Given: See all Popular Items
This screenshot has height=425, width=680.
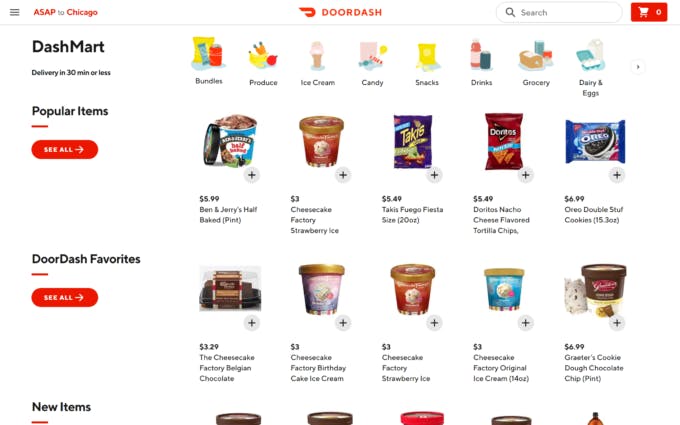Looking at the screenshot, I should tap(65, 150).
